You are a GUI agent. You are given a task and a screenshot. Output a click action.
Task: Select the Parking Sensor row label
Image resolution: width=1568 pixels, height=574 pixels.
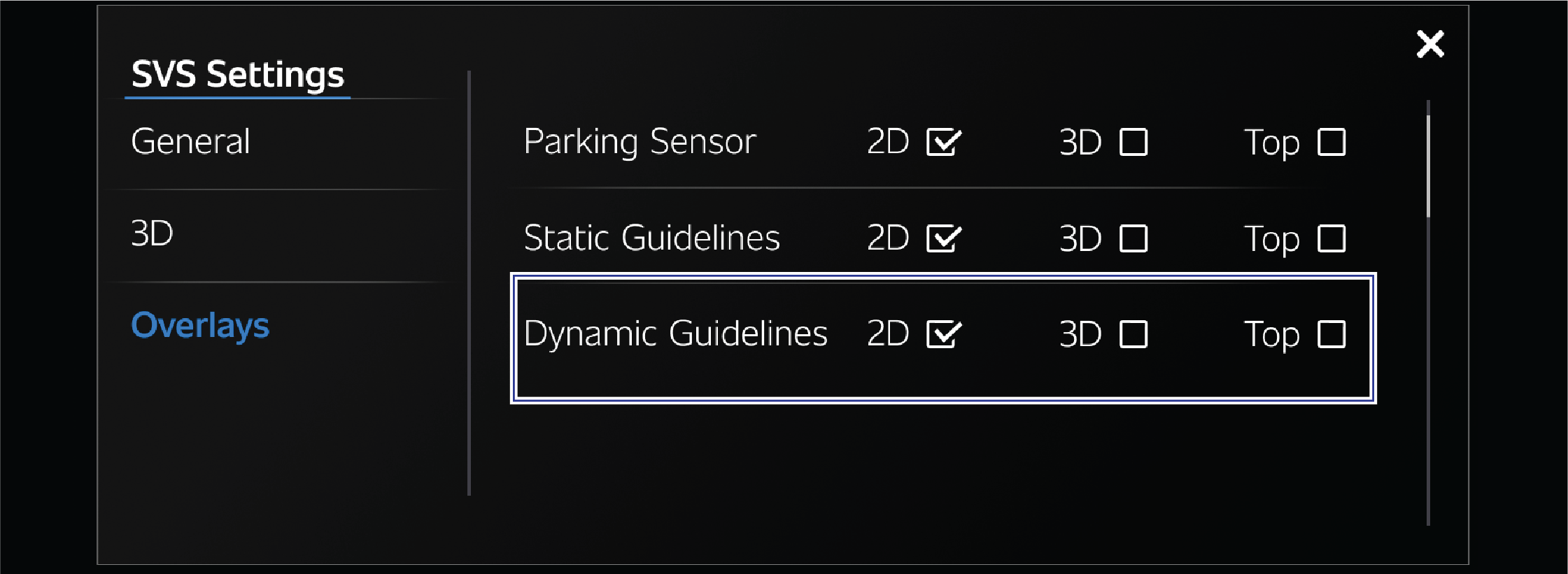640,142
